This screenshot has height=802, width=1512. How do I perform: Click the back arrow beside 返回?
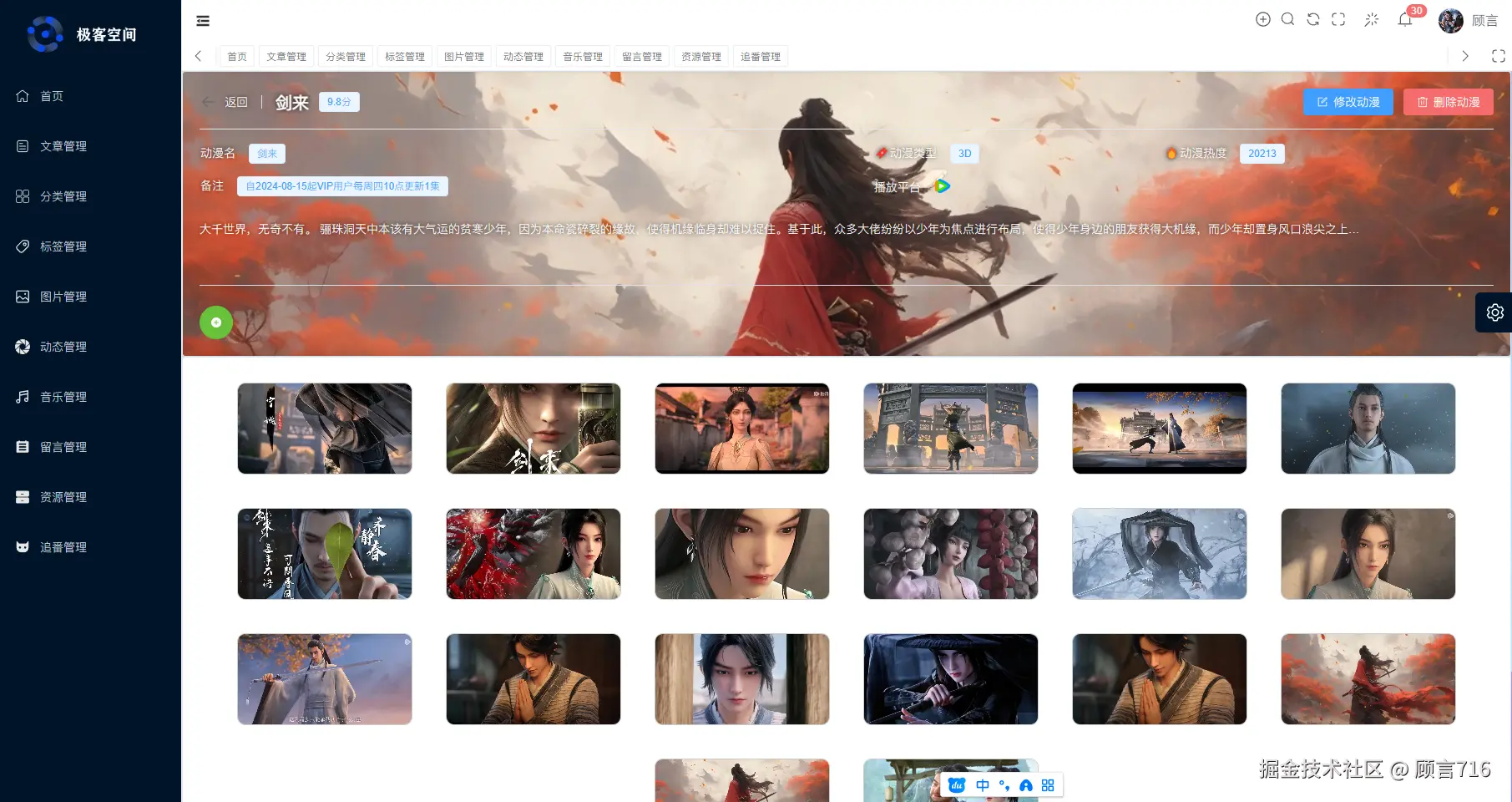pos(208,102)
